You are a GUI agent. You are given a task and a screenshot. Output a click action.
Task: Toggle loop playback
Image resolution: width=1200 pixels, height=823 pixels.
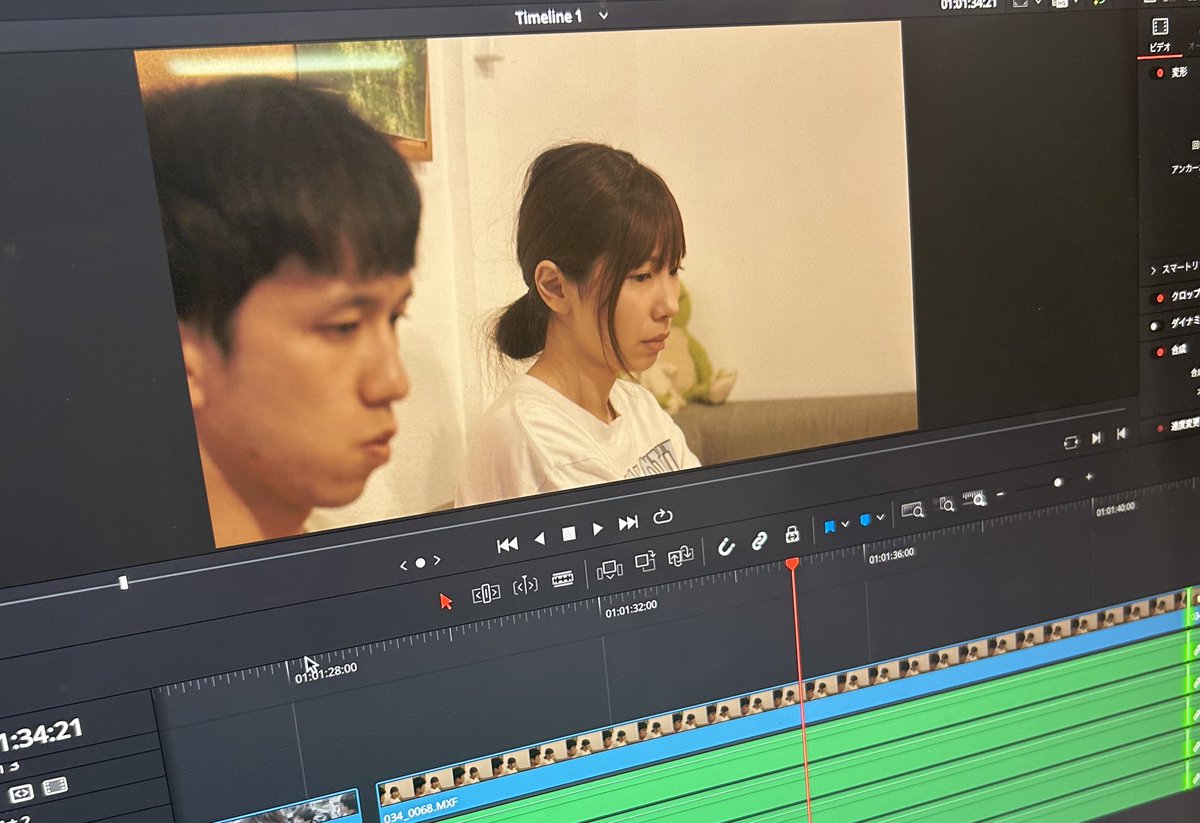(662, 517)
